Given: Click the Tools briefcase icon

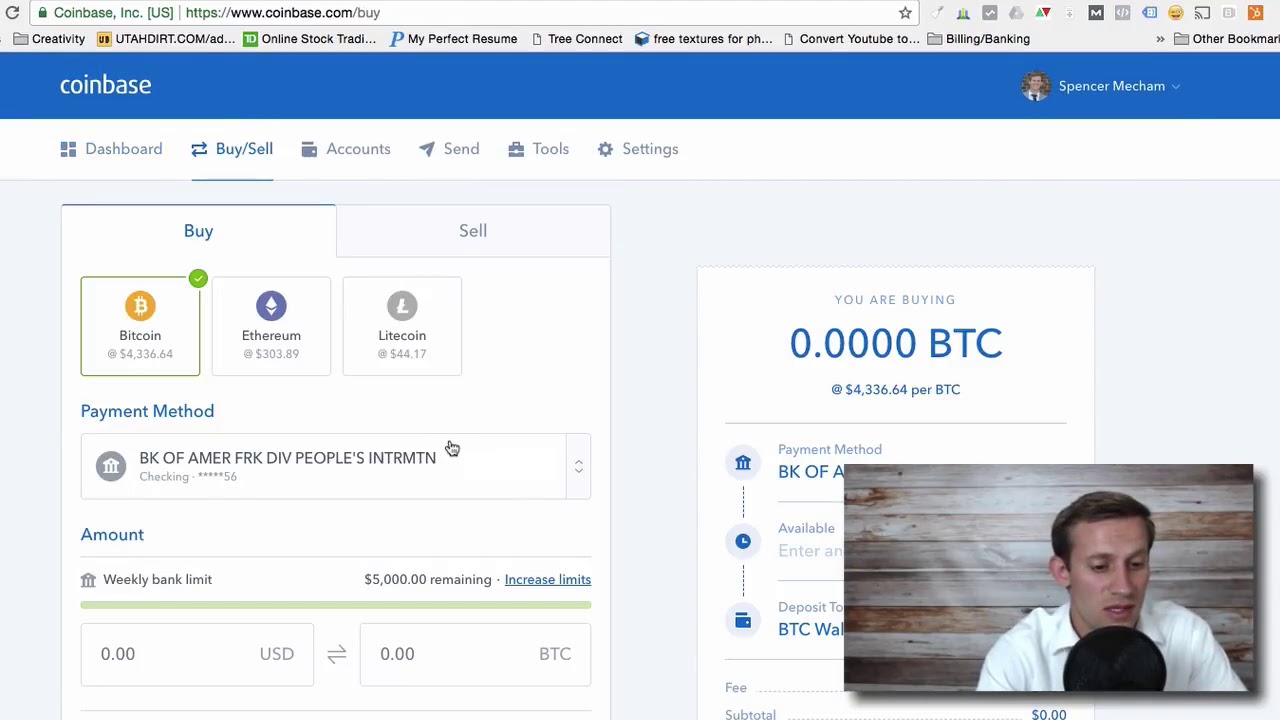Looking at the screenshot, I should [516, 149].
